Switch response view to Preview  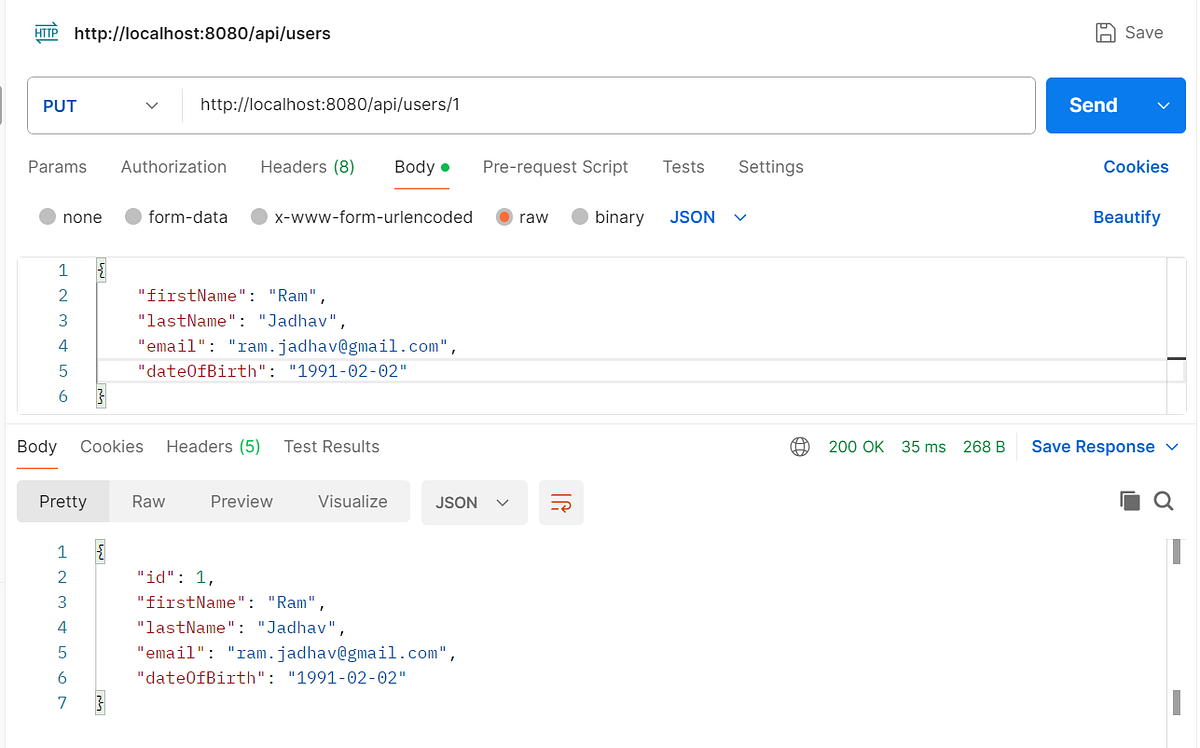coord(242,502)
